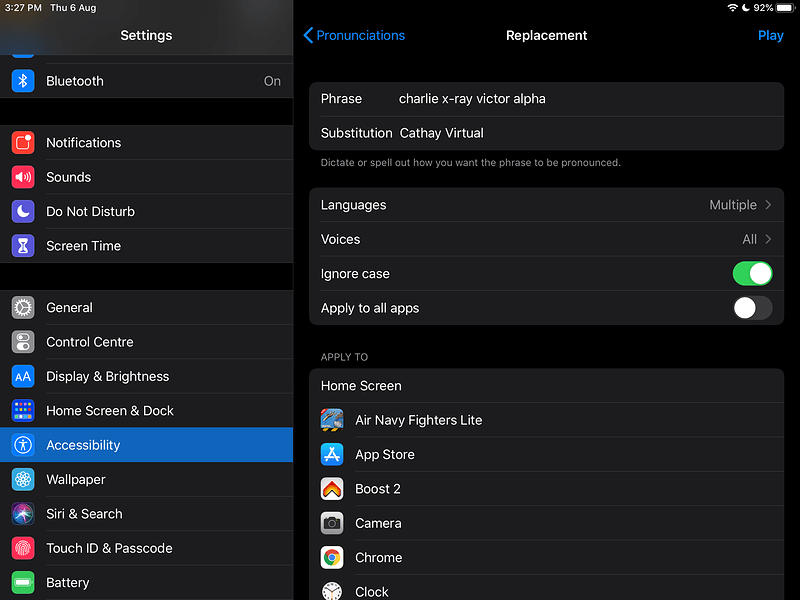This screenshot has height=600, width=800.
Task: Edit the Phrase text field
Action: tap(546, 99)
